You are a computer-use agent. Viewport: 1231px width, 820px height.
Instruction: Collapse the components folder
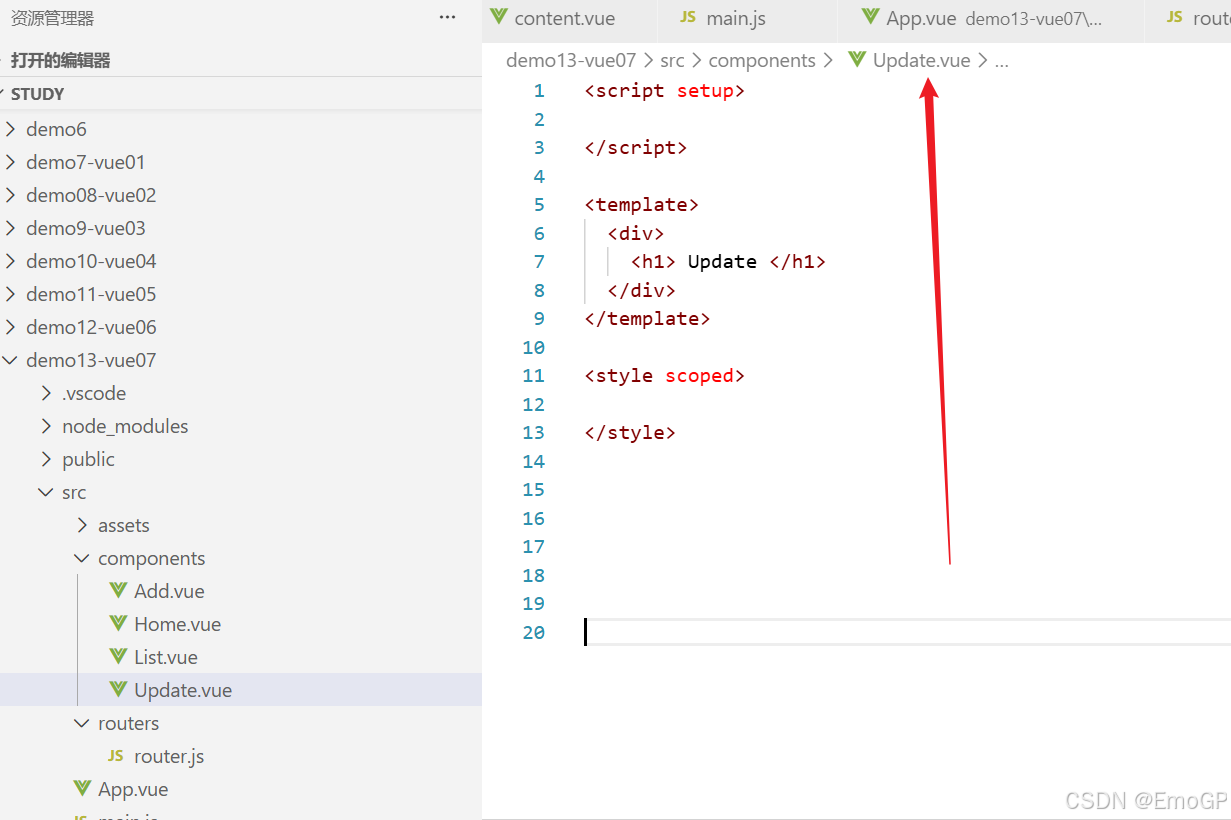(83, 558)
